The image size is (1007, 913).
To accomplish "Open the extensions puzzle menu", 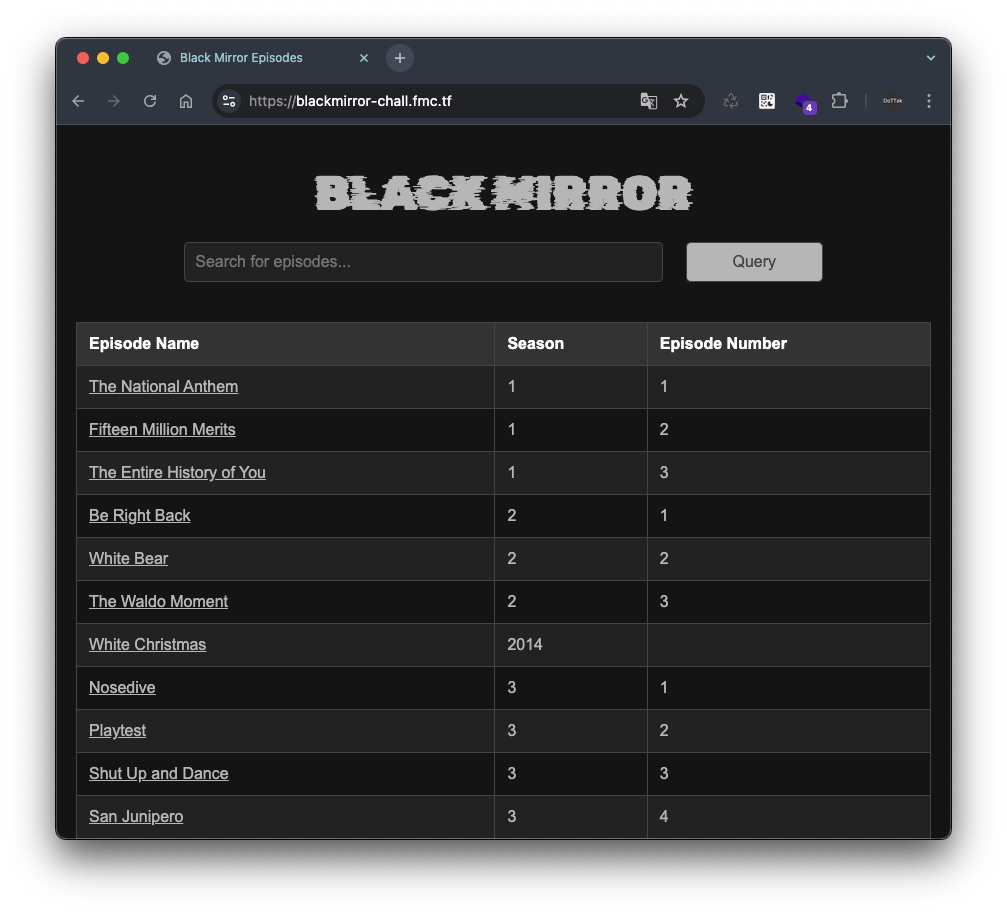I will pyautogui.click(x=839, y=101).
